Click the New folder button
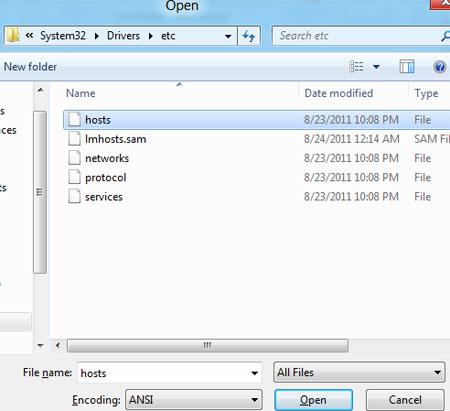The image size is (450, 411). pyautogui.click(x=30, y=67)
